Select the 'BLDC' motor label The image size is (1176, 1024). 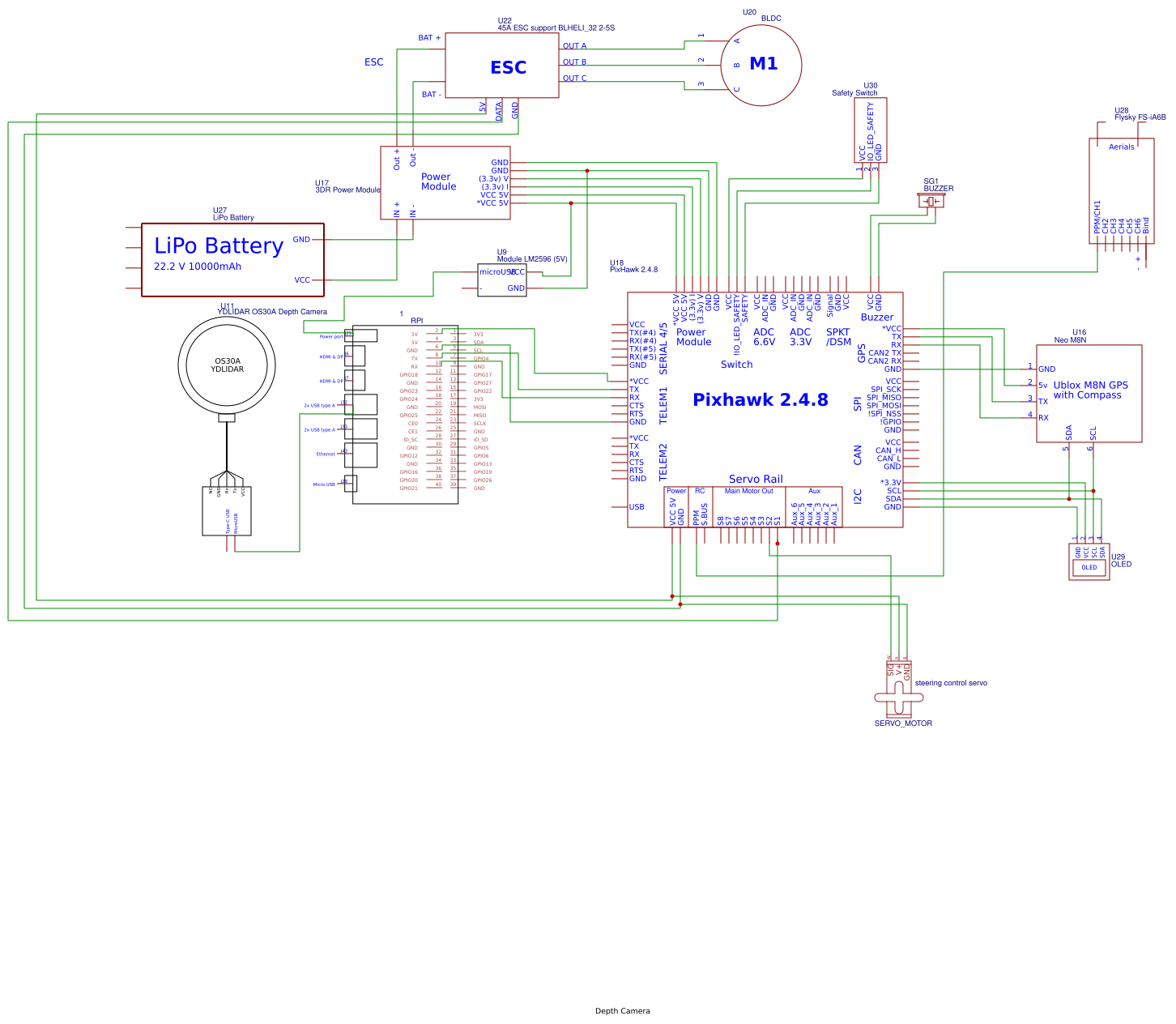(x=771, y=19)
